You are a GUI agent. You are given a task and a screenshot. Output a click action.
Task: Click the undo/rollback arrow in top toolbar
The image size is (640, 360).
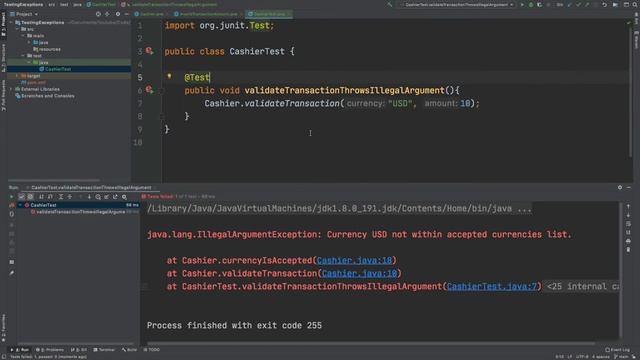[604, 4]
